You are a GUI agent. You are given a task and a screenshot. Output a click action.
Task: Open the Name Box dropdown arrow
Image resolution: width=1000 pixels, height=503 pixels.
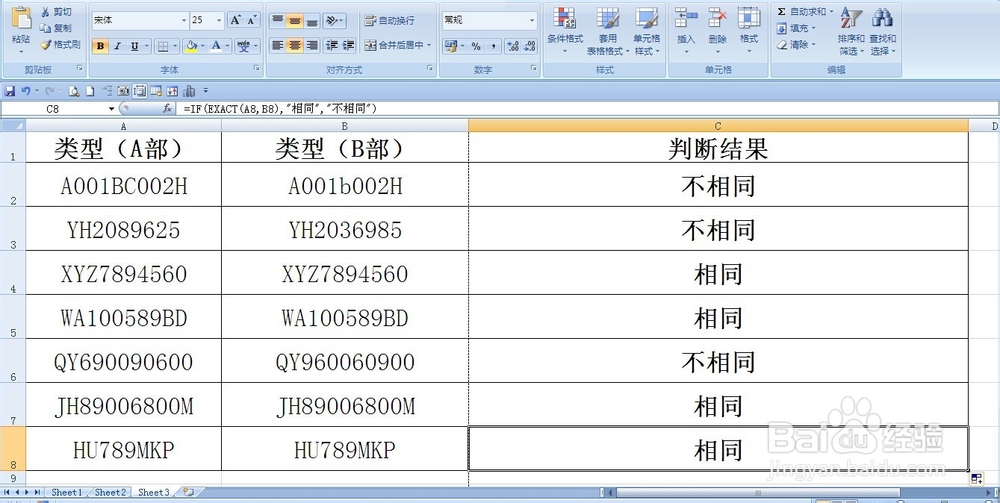112,109
